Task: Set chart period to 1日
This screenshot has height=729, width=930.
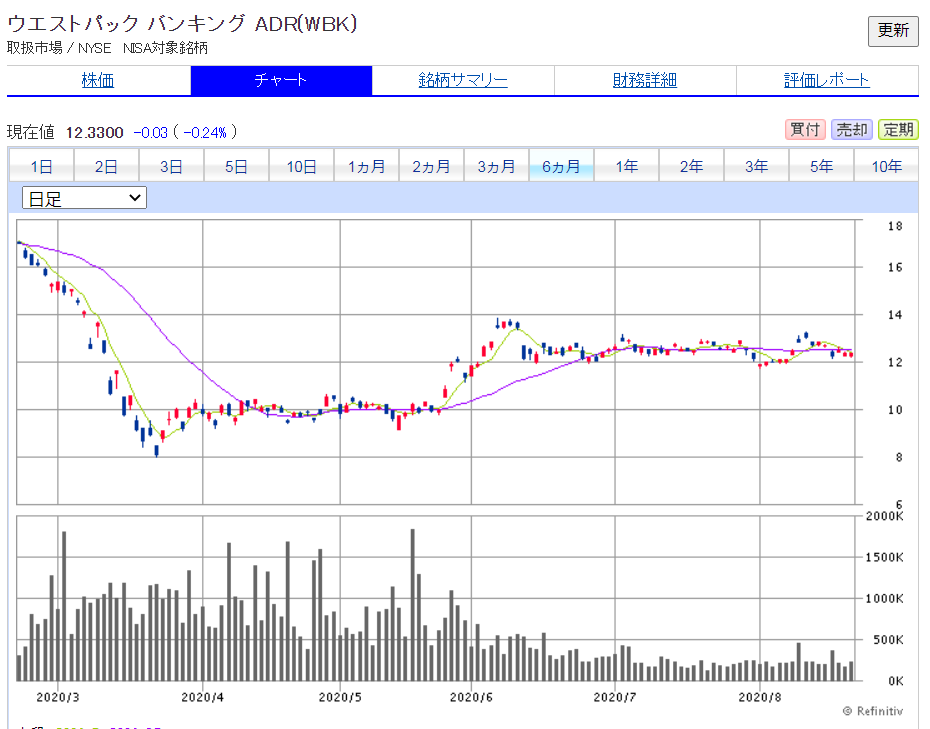Action: point(41,167)
